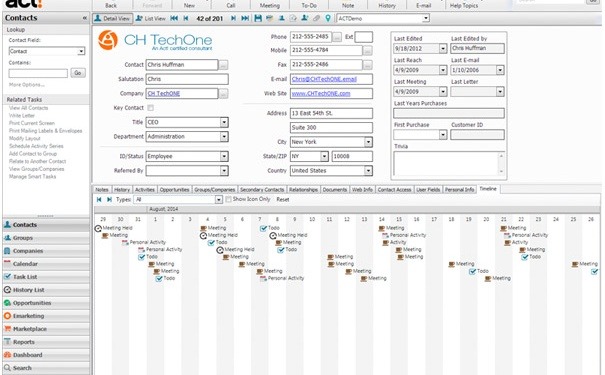Click the timeline Reset button
This screenshot has height=375, width=605.
click(x=283, y=199)
